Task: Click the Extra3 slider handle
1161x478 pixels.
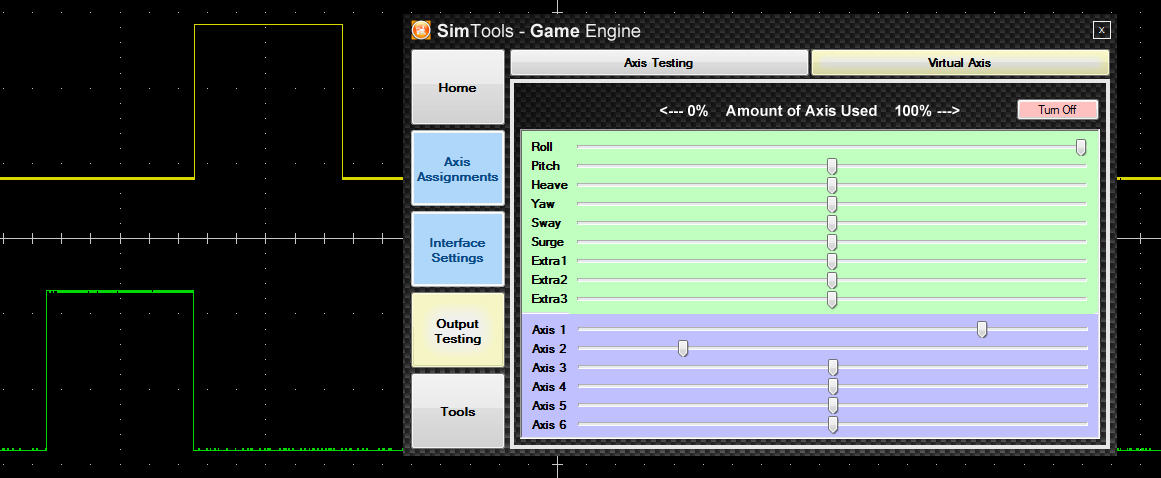Action: pyautogui.click(x=832, y=300)
